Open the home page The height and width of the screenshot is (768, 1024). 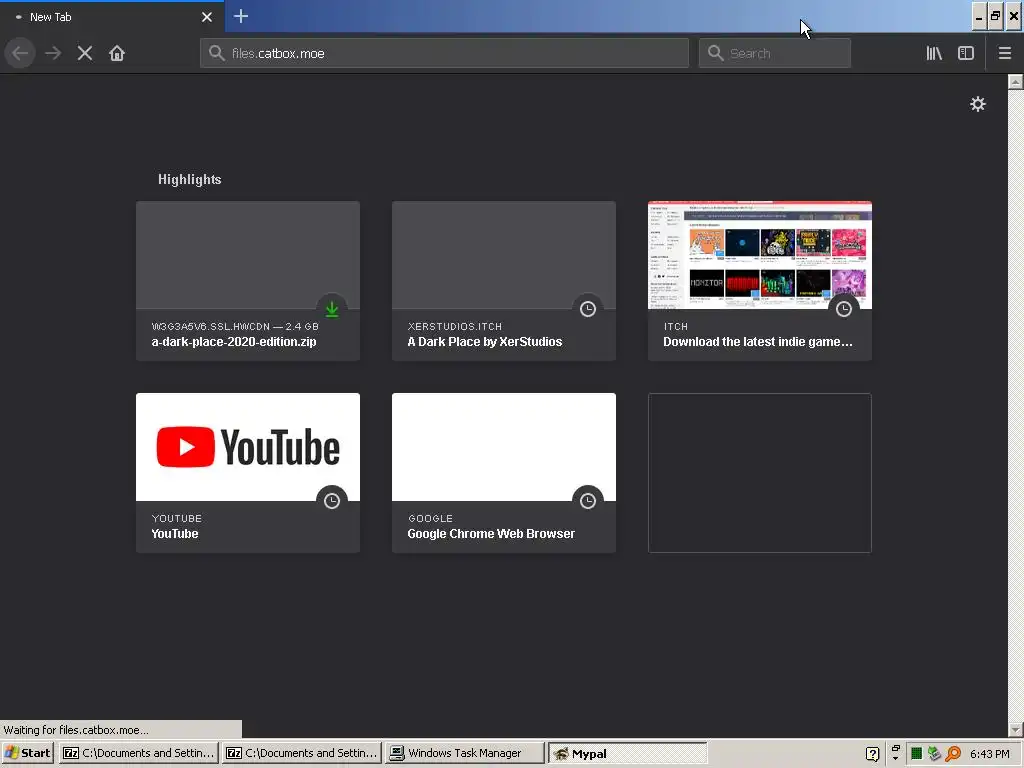click(x=117, y=53)
